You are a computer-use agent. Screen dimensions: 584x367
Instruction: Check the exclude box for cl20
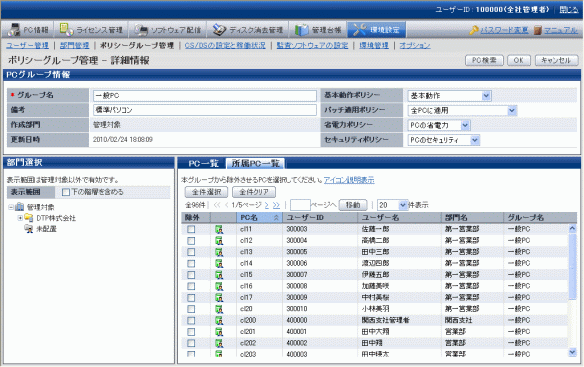click(191, 309)
